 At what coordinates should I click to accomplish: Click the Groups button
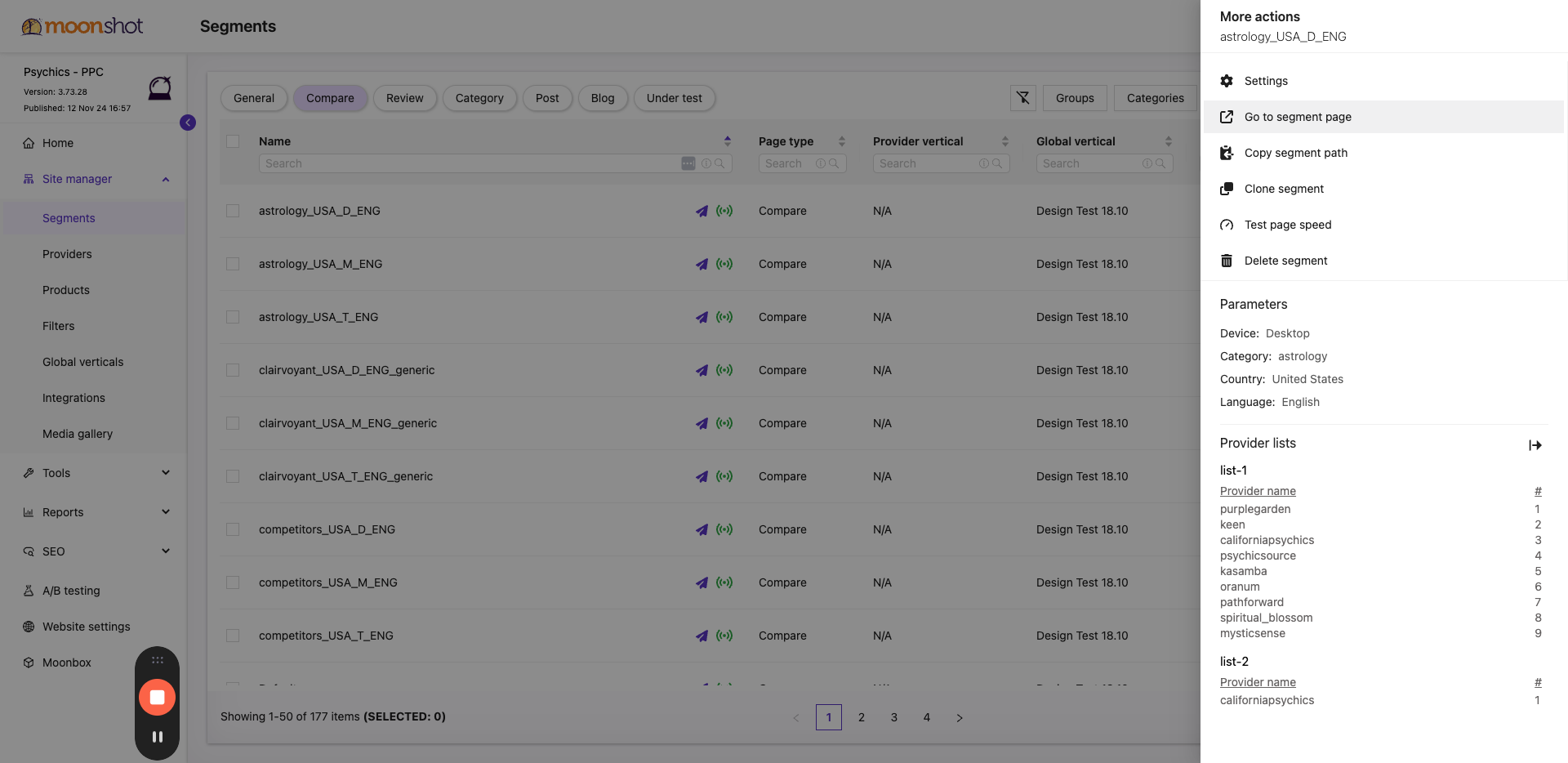click(x=1075, y=98)
